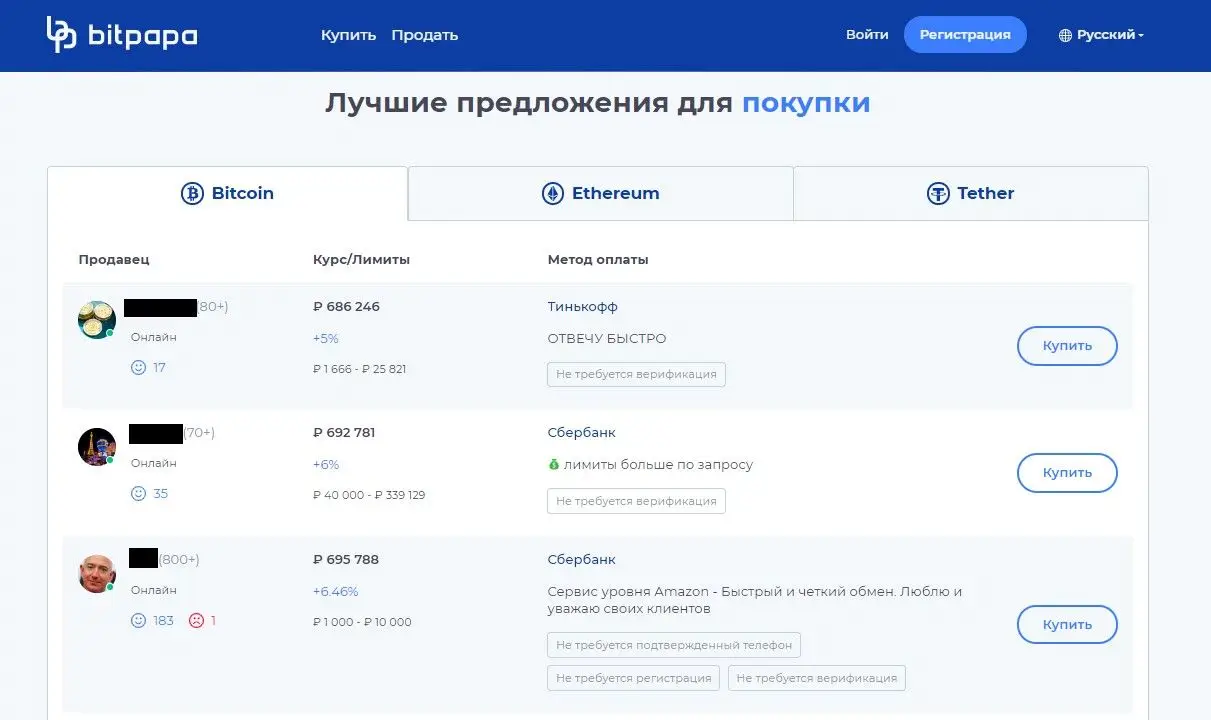Open the Продать menu in header

coord(425,35)
